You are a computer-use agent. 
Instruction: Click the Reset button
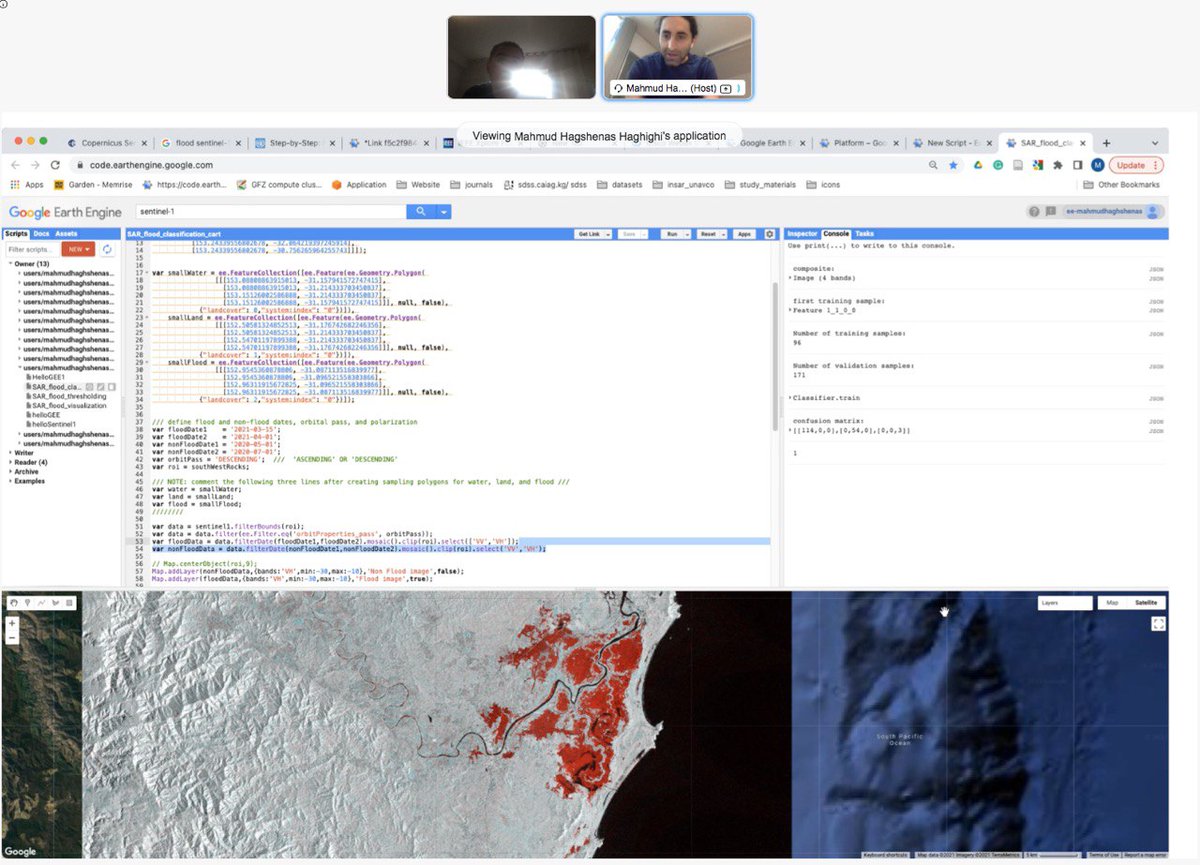pyautogui.click(x=710, y=233)
